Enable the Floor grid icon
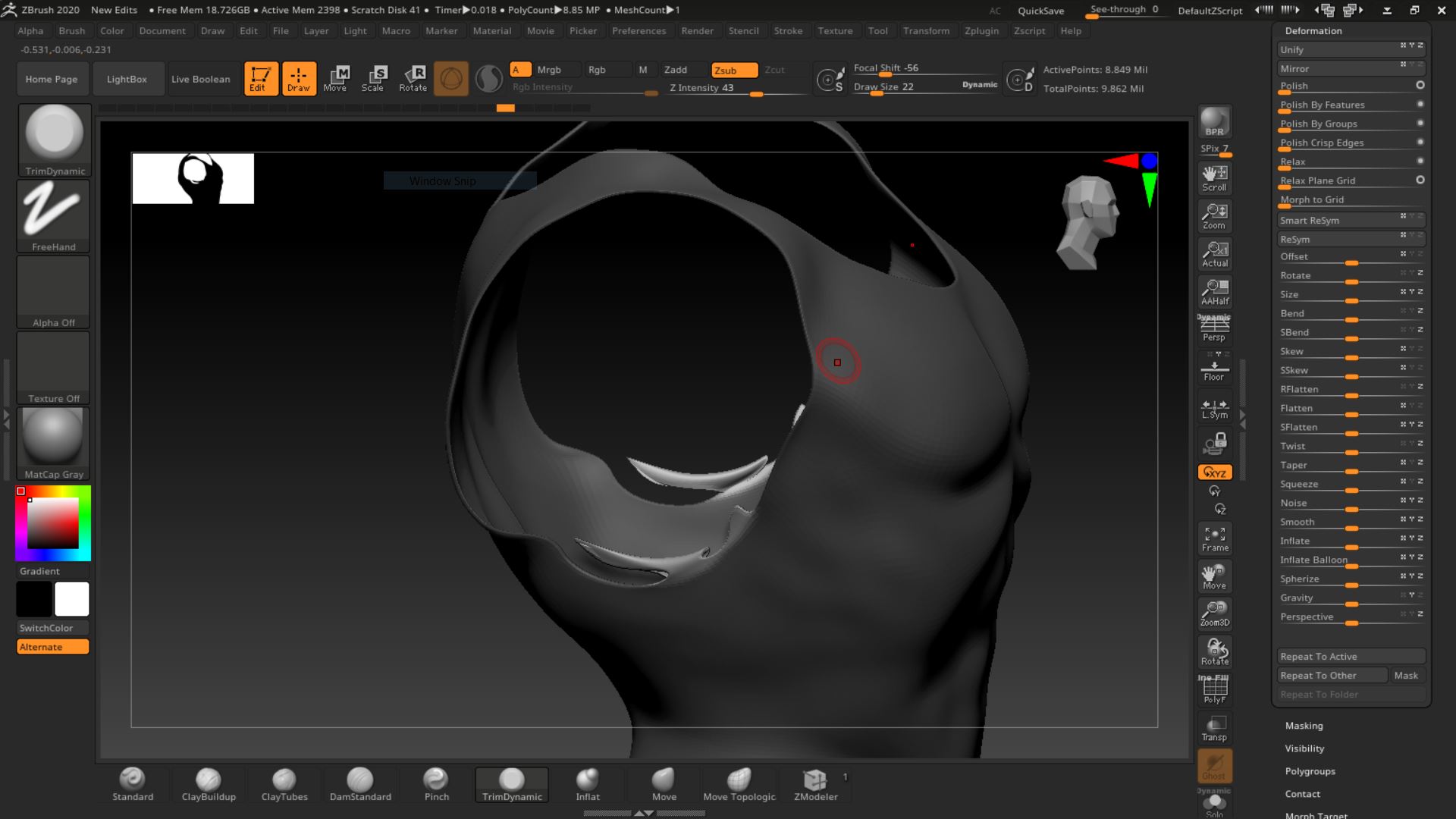 click(1214, 368)
